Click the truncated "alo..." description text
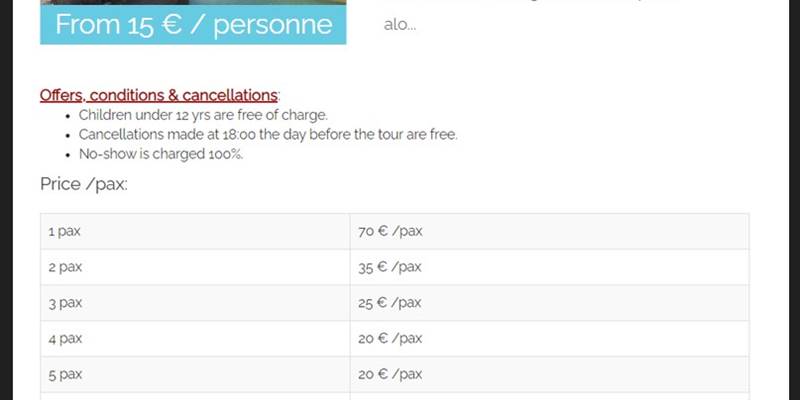Screen dimensions: 800x400 click(399, 25)
